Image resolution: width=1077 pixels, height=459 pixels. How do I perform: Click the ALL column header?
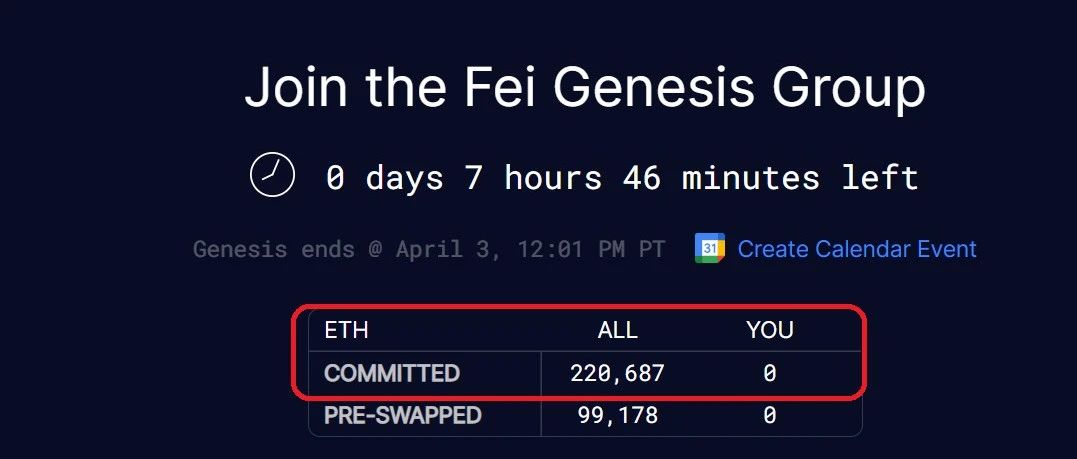click(x=617, y=331)
